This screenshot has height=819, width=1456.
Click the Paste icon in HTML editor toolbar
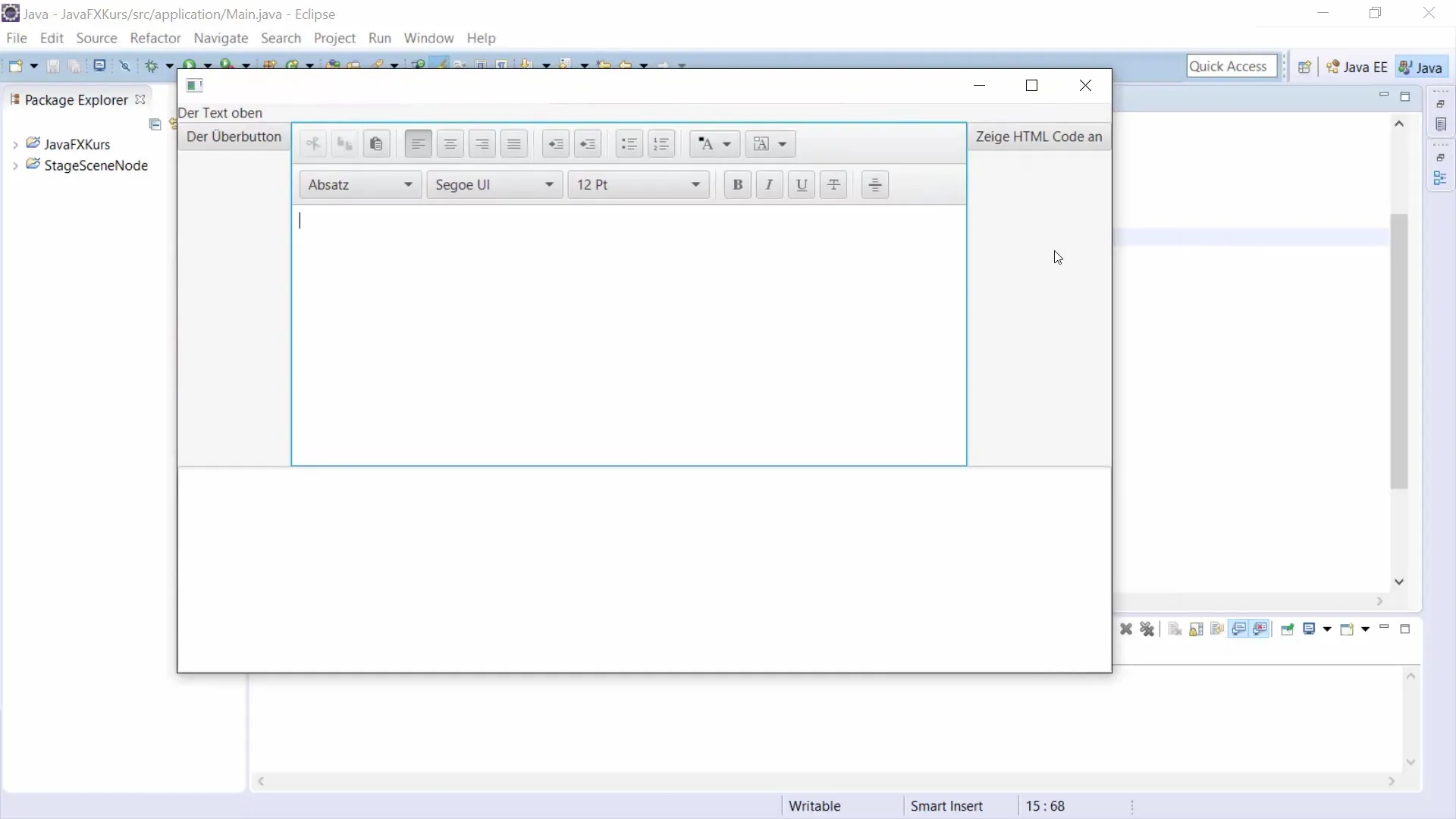pyautogui.click(x=376, y=144)
